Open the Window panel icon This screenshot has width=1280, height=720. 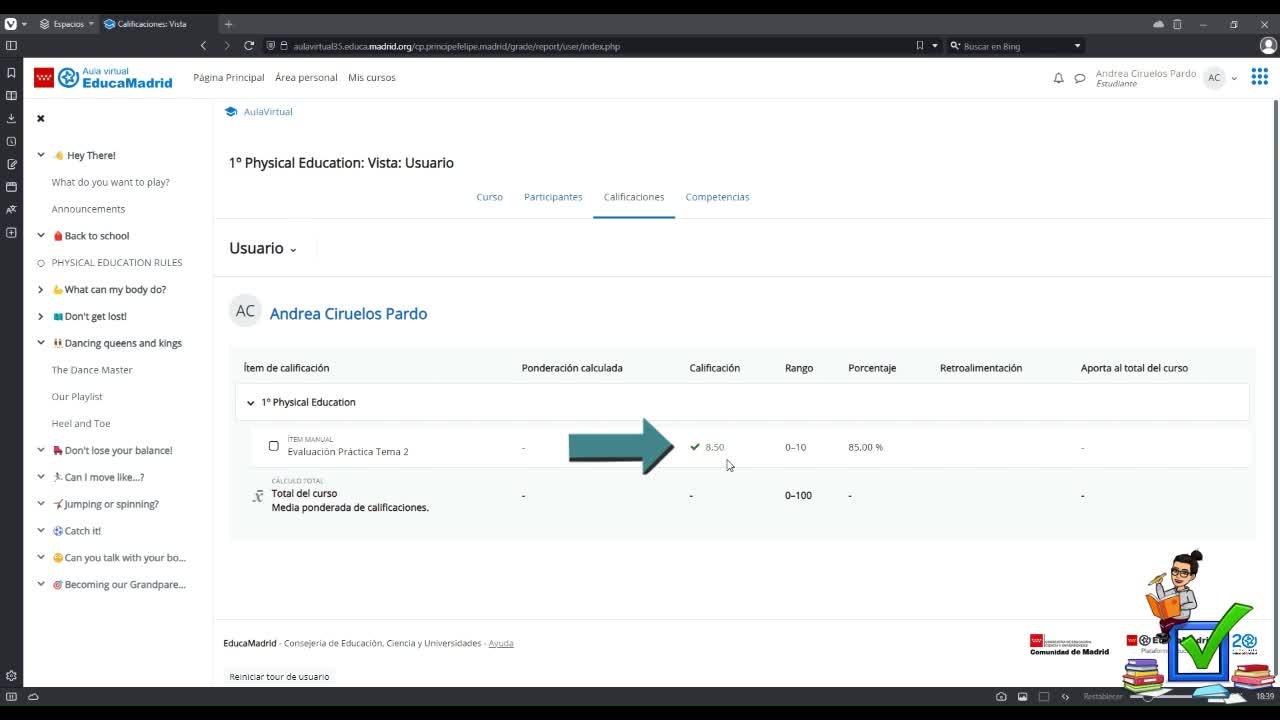[11, 187]
